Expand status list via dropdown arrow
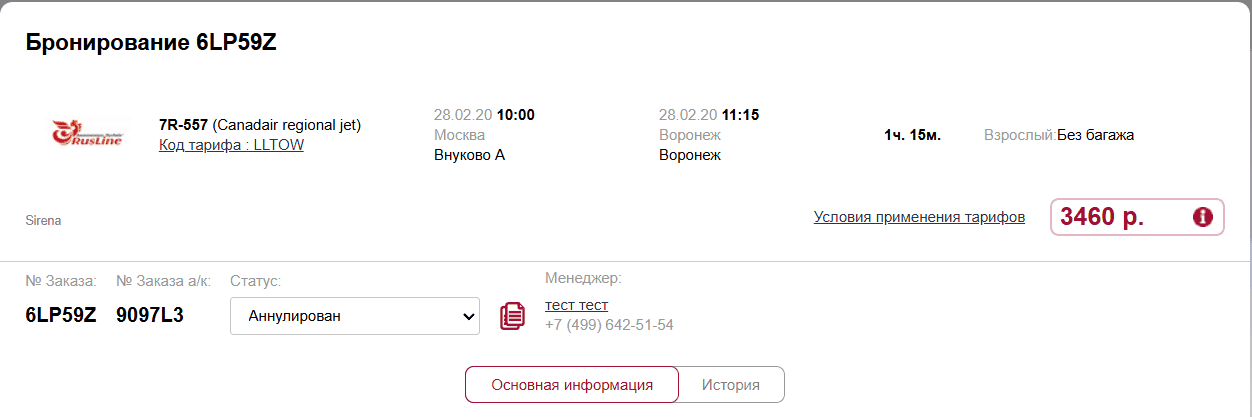This screenshot has height=417, width=1252. click(467, 316)
